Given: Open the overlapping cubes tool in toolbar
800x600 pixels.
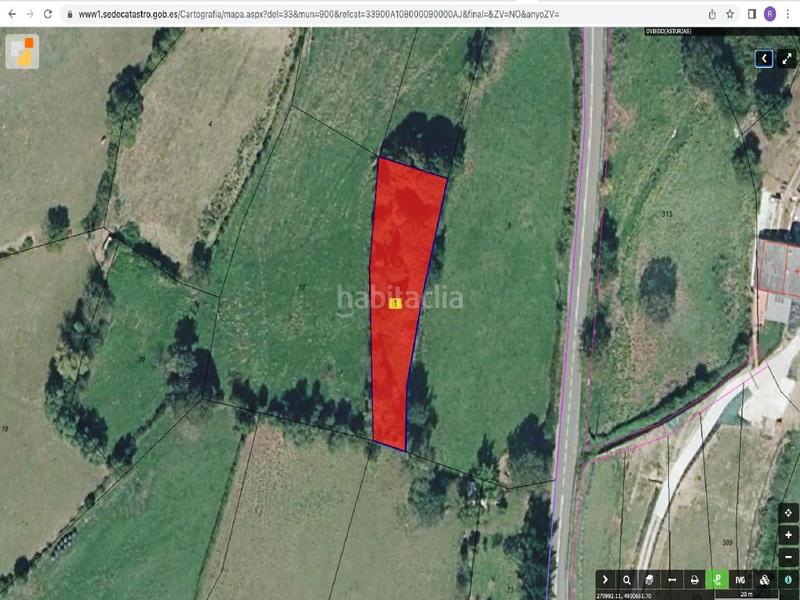Looking at the screenshot, I should coord(764,580).
